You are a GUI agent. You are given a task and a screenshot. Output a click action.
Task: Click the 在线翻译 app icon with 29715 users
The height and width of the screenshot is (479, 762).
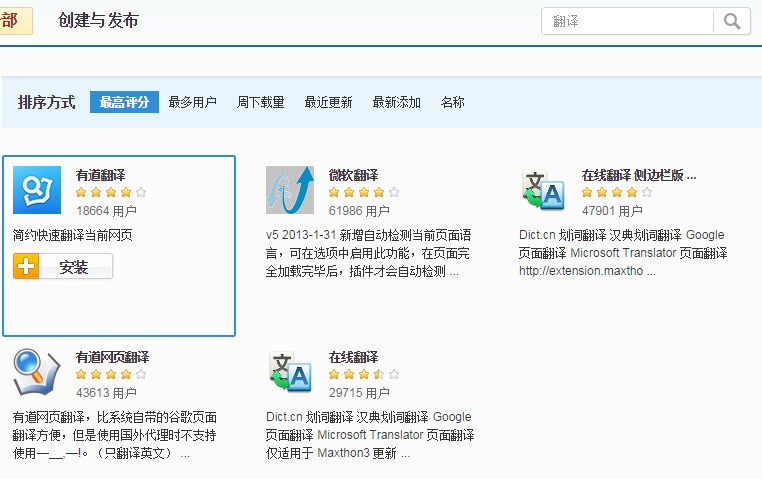pyautogui.click(x=290, y=372)
